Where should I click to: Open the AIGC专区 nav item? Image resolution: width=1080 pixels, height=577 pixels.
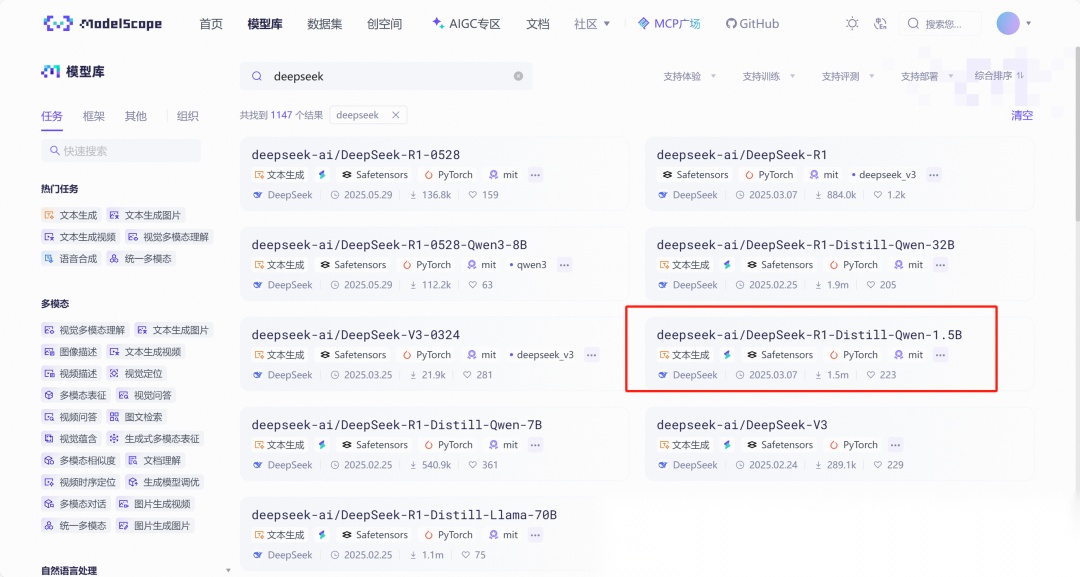[x=466, y=24]
